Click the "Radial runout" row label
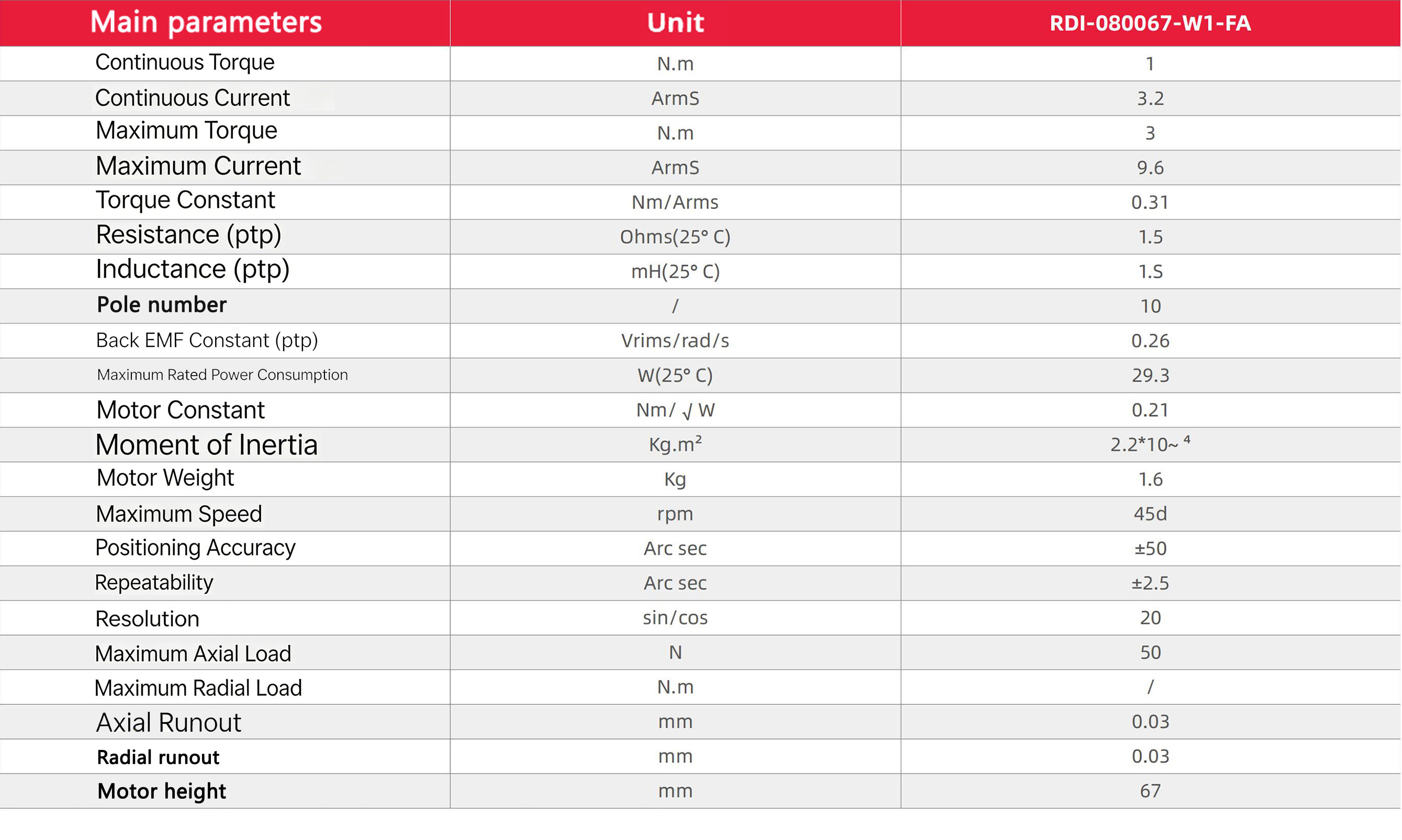 pyautogui.click(x=158, y=757)
